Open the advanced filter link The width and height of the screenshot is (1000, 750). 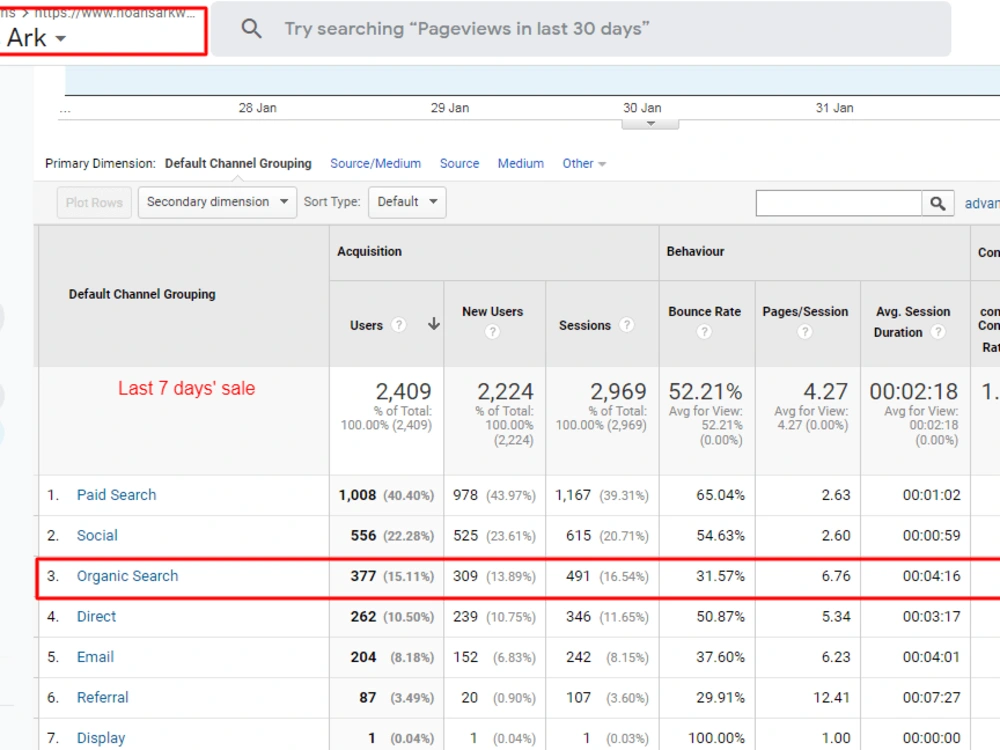click(x=982, y=203)
